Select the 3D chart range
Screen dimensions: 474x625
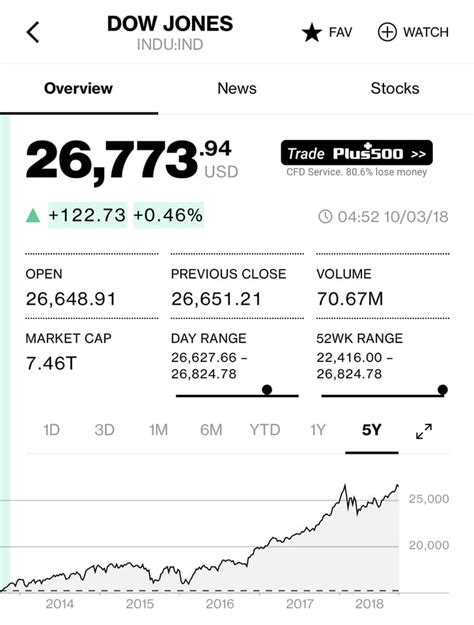pyautogui.click(x=104, y=430)
